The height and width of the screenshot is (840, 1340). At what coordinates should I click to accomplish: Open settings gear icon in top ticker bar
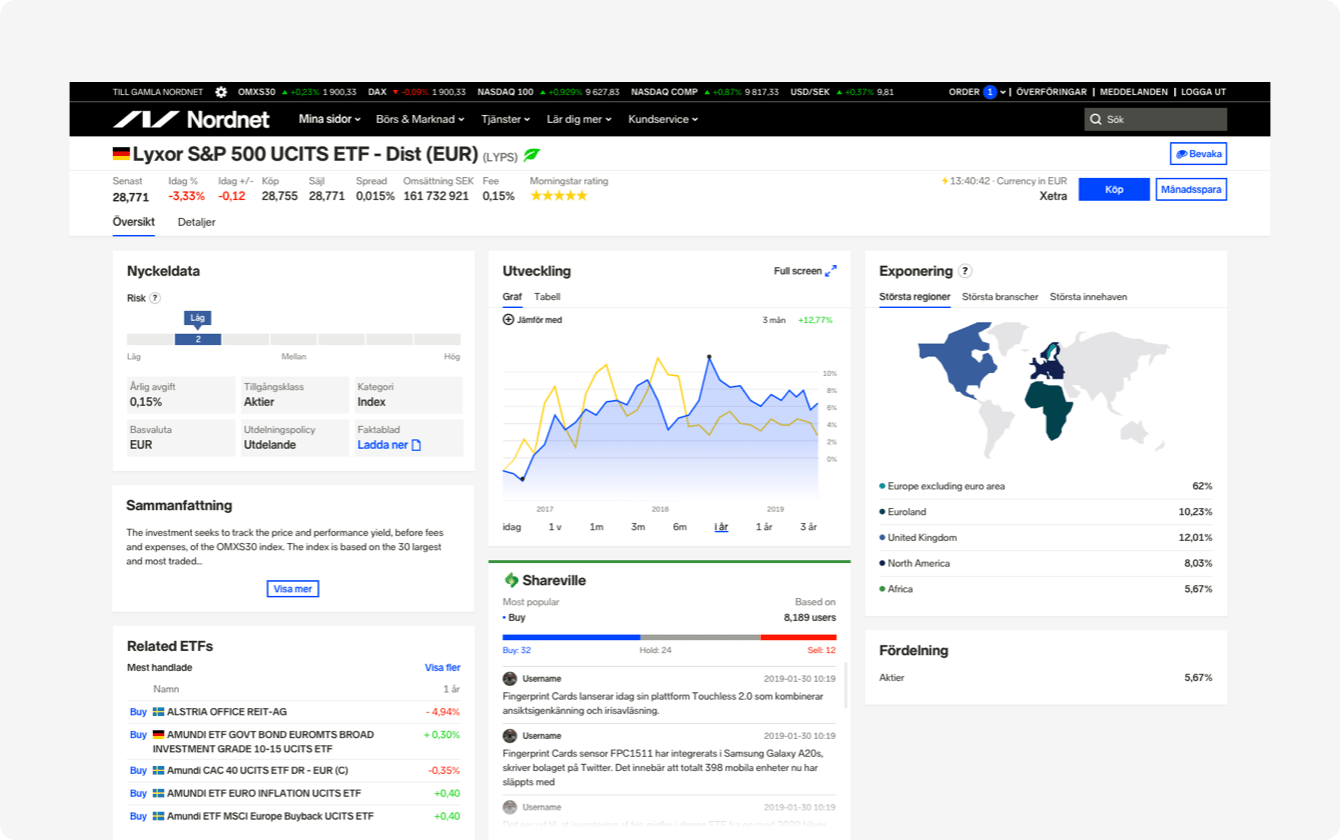(x=221, y=92)
